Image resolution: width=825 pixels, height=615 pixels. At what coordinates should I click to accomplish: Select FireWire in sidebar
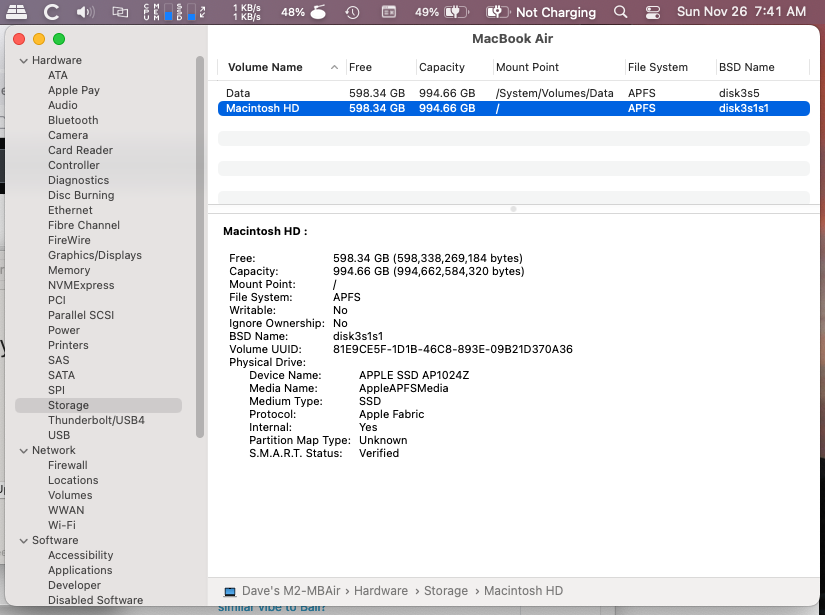coord(69,240)
